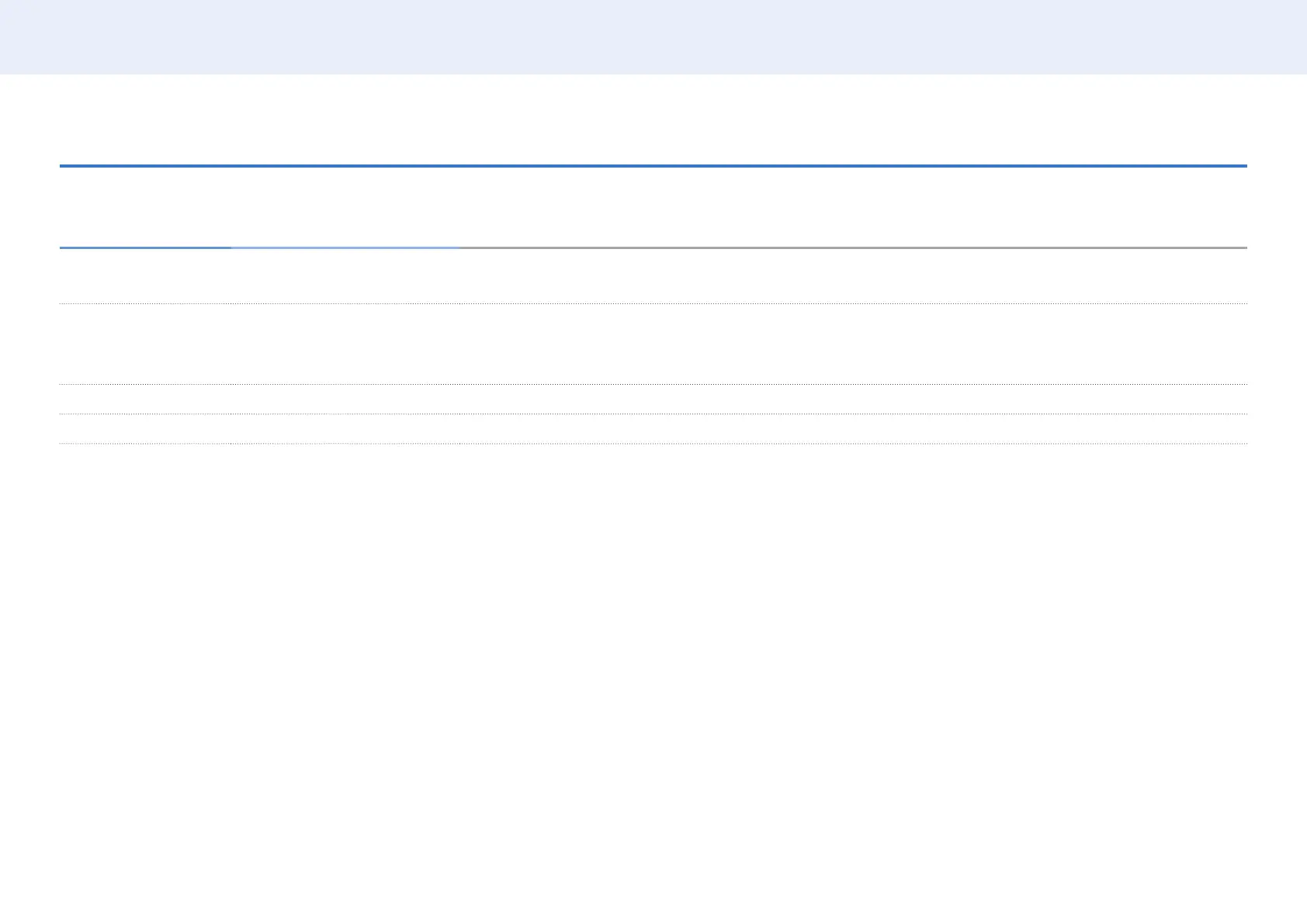Image resolution: width=1307 pixels, height=924 pixels.
Task: Click the tall second row, third column
Action: pos(853,344)
